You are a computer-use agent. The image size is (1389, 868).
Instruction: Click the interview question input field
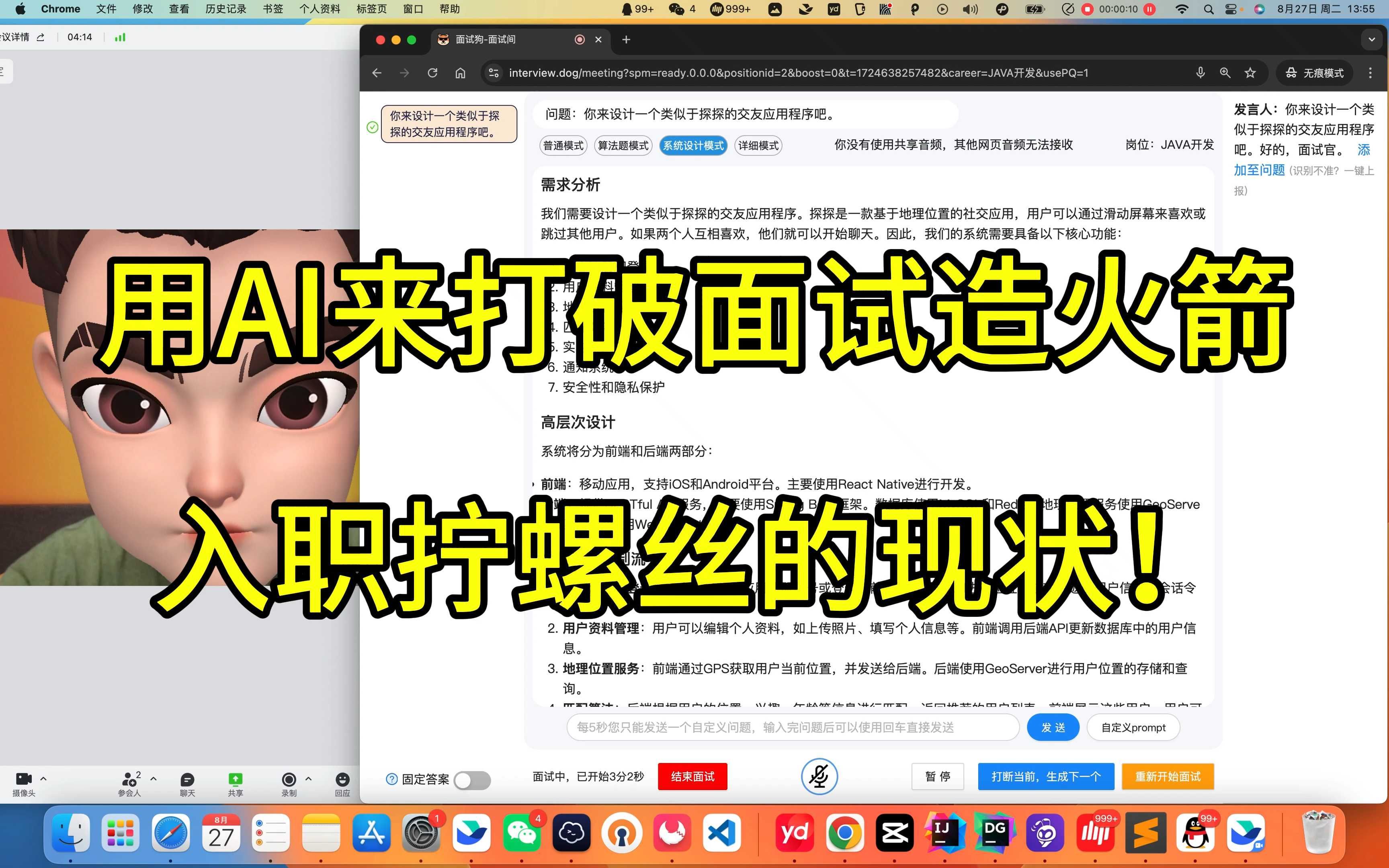(790, 727)
